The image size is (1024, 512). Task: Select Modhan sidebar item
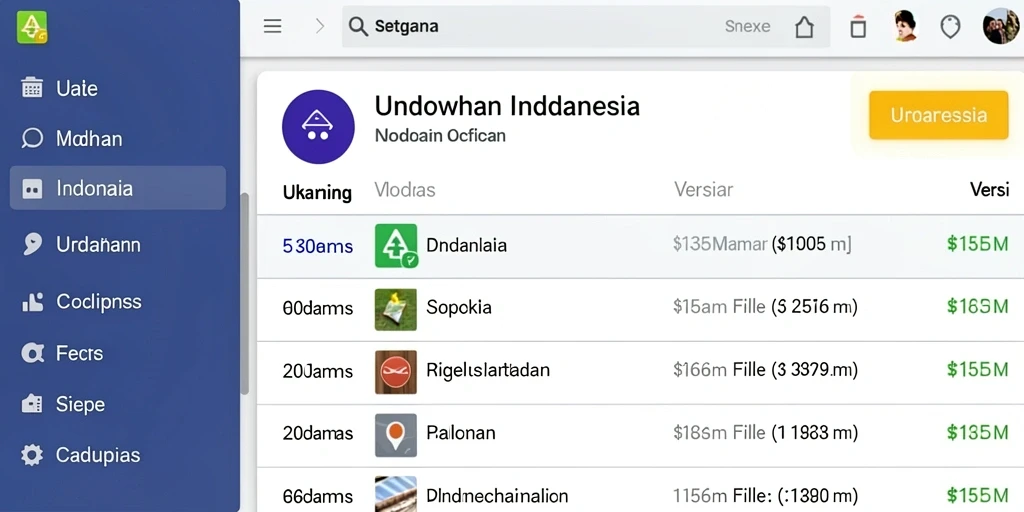[71, 138]
